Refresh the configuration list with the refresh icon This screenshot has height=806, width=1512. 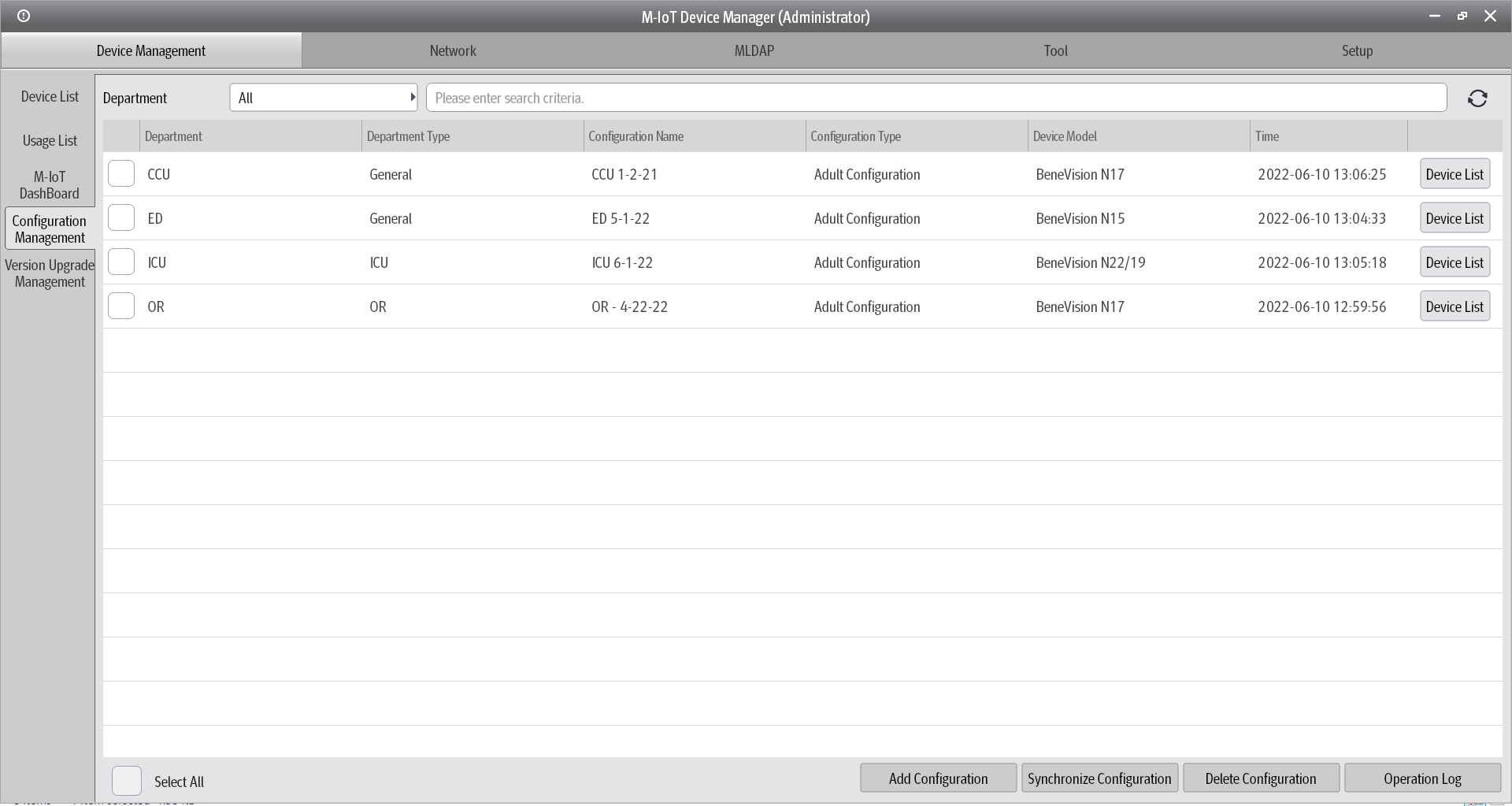1478,98
